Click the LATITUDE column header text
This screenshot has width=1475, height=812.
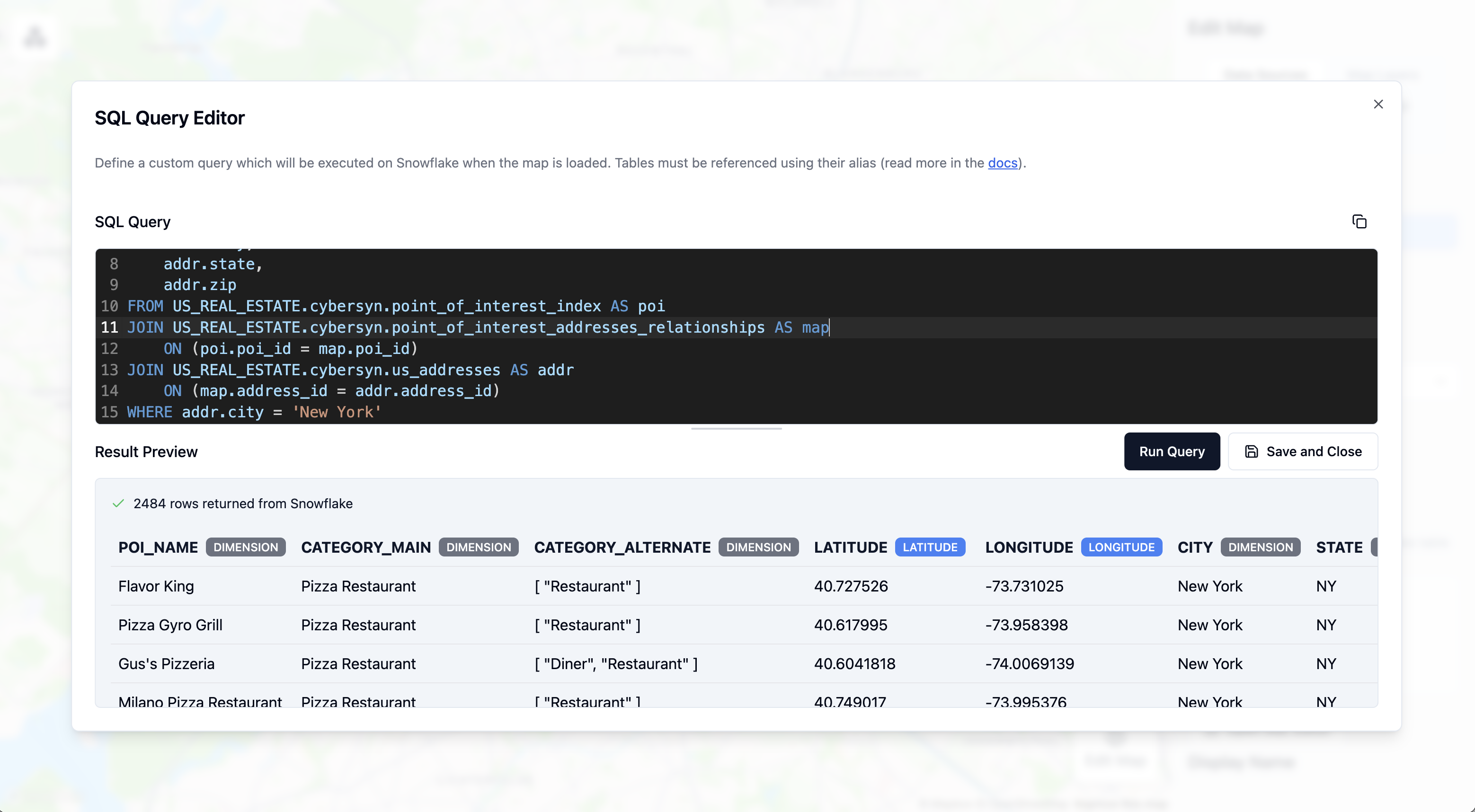[x=850, y=547]
